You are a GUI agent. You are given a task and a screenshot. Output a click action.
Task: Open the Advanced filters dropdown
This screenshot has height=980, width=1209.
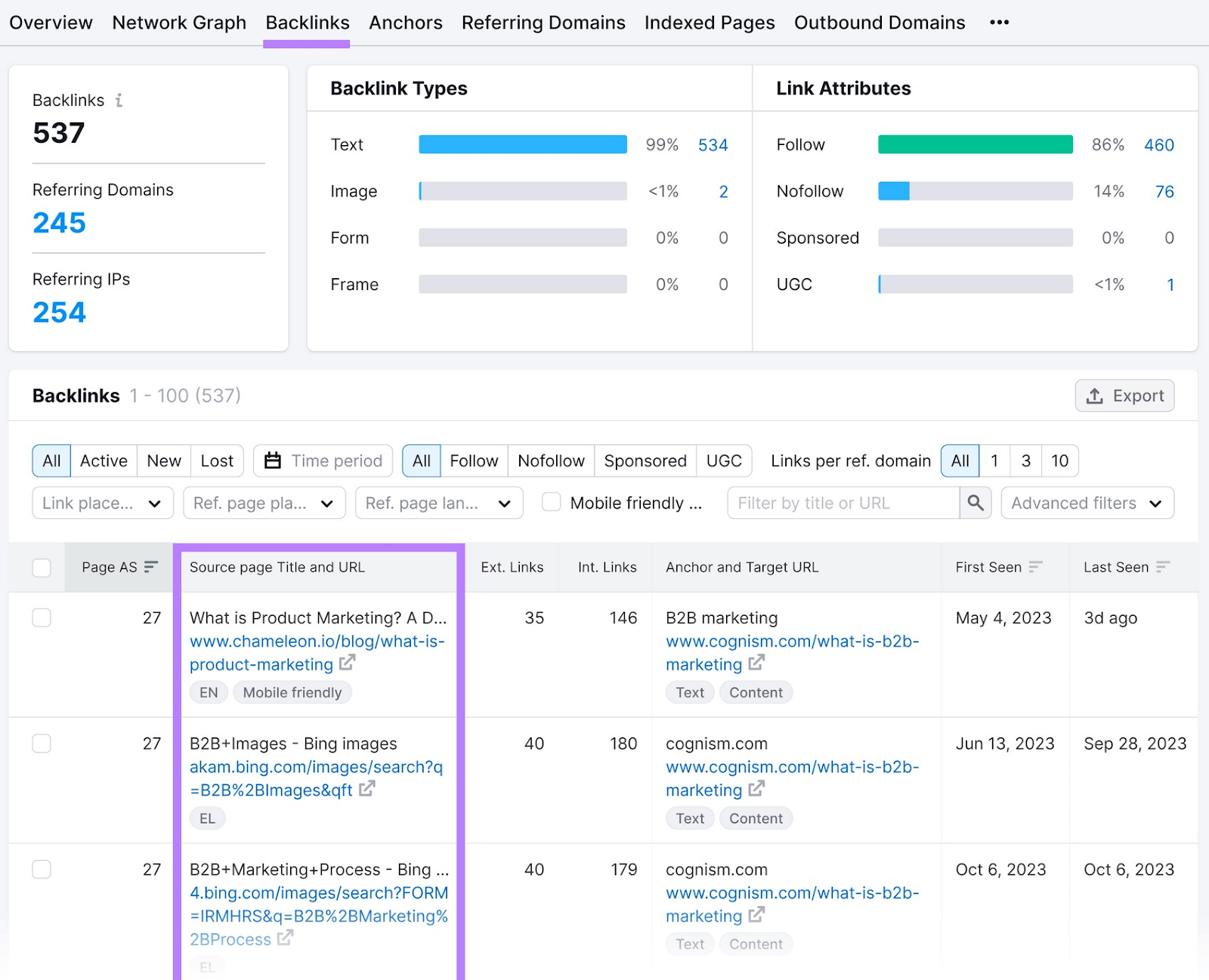pos(1087,503)
